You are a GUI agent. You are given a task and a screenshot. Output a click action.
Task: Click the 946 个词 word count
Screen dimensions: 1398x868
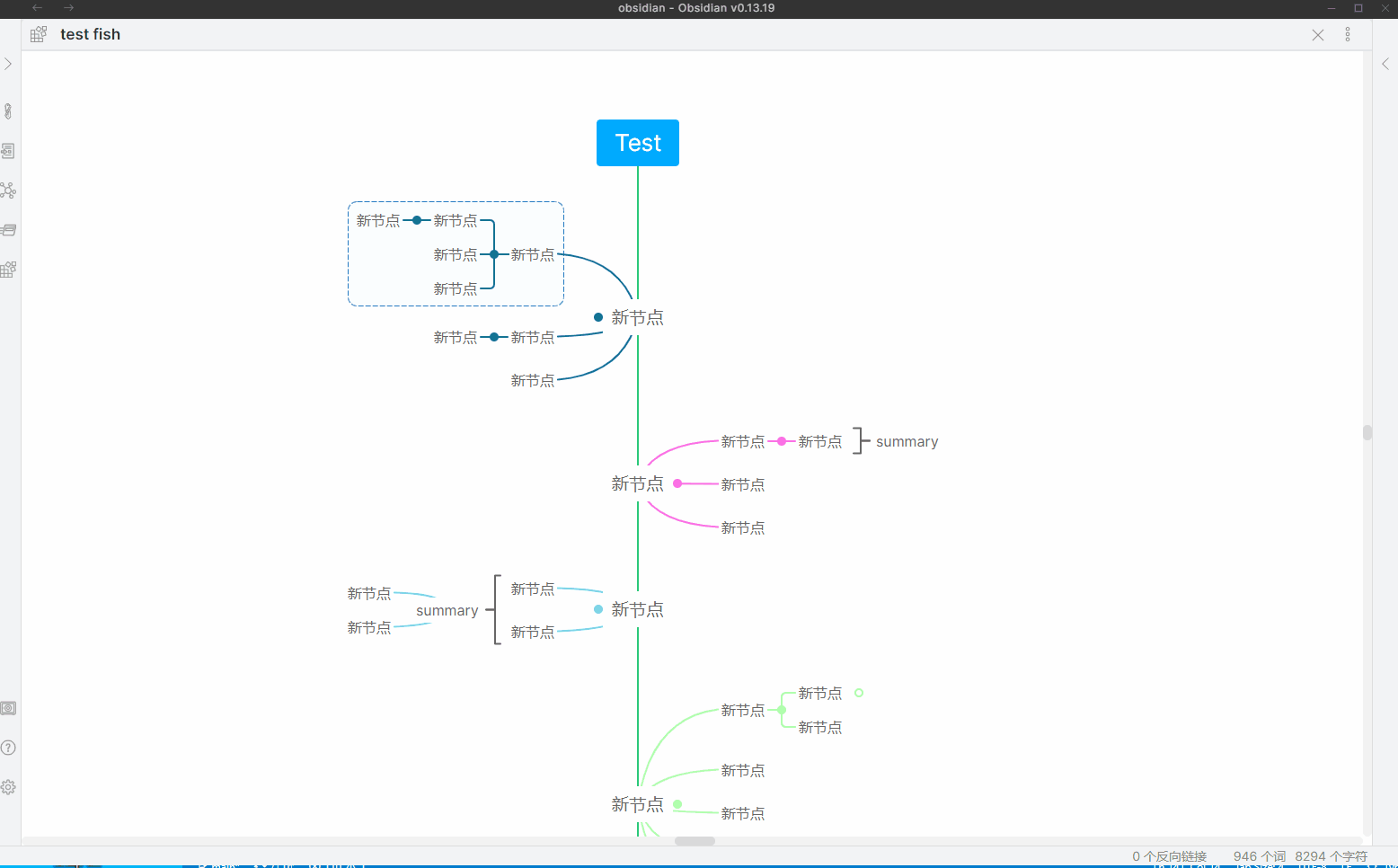click(x=1260, y=856)
